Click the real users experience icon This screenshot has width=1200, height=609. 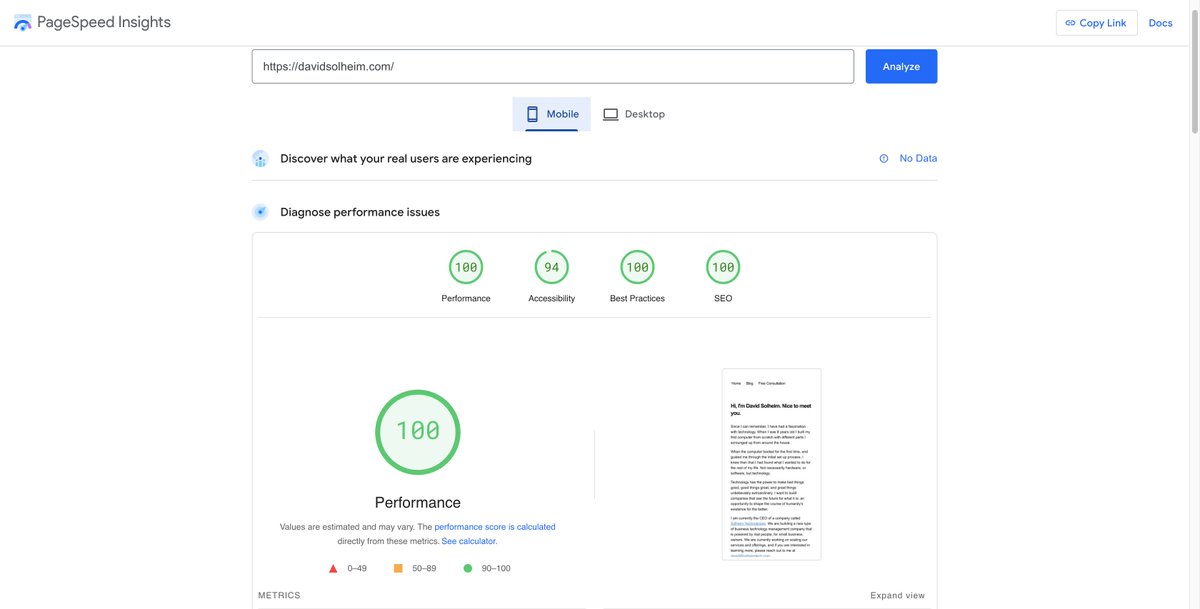pos(260,158)
